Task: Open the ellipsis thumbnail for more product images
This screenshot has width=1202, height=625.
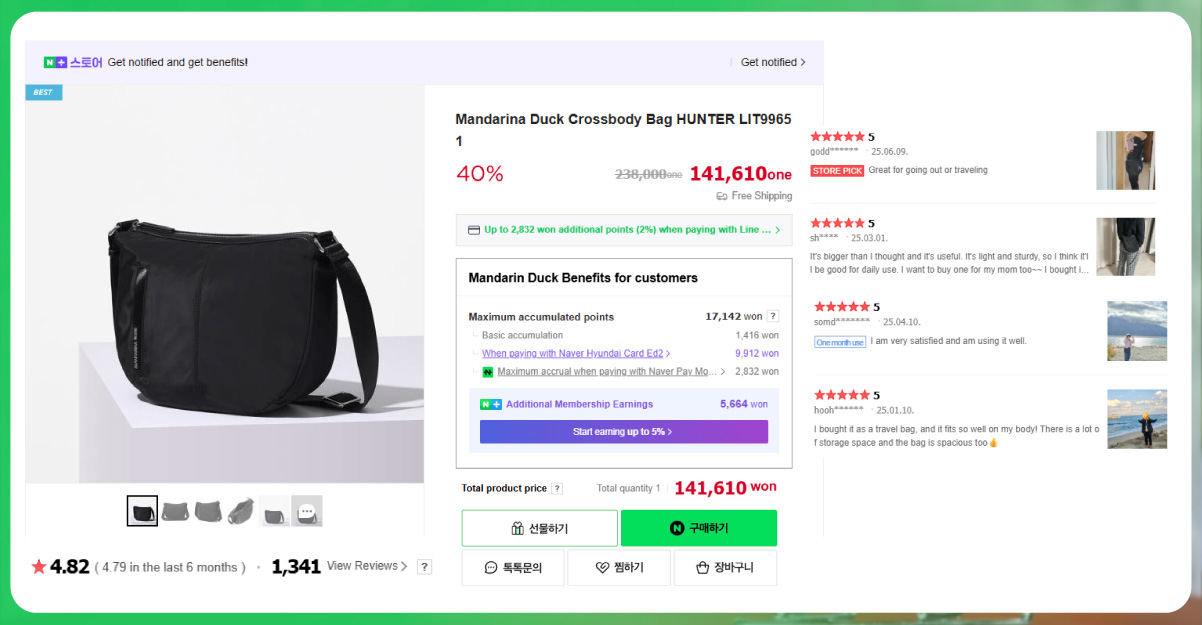Action: [306, 510]
